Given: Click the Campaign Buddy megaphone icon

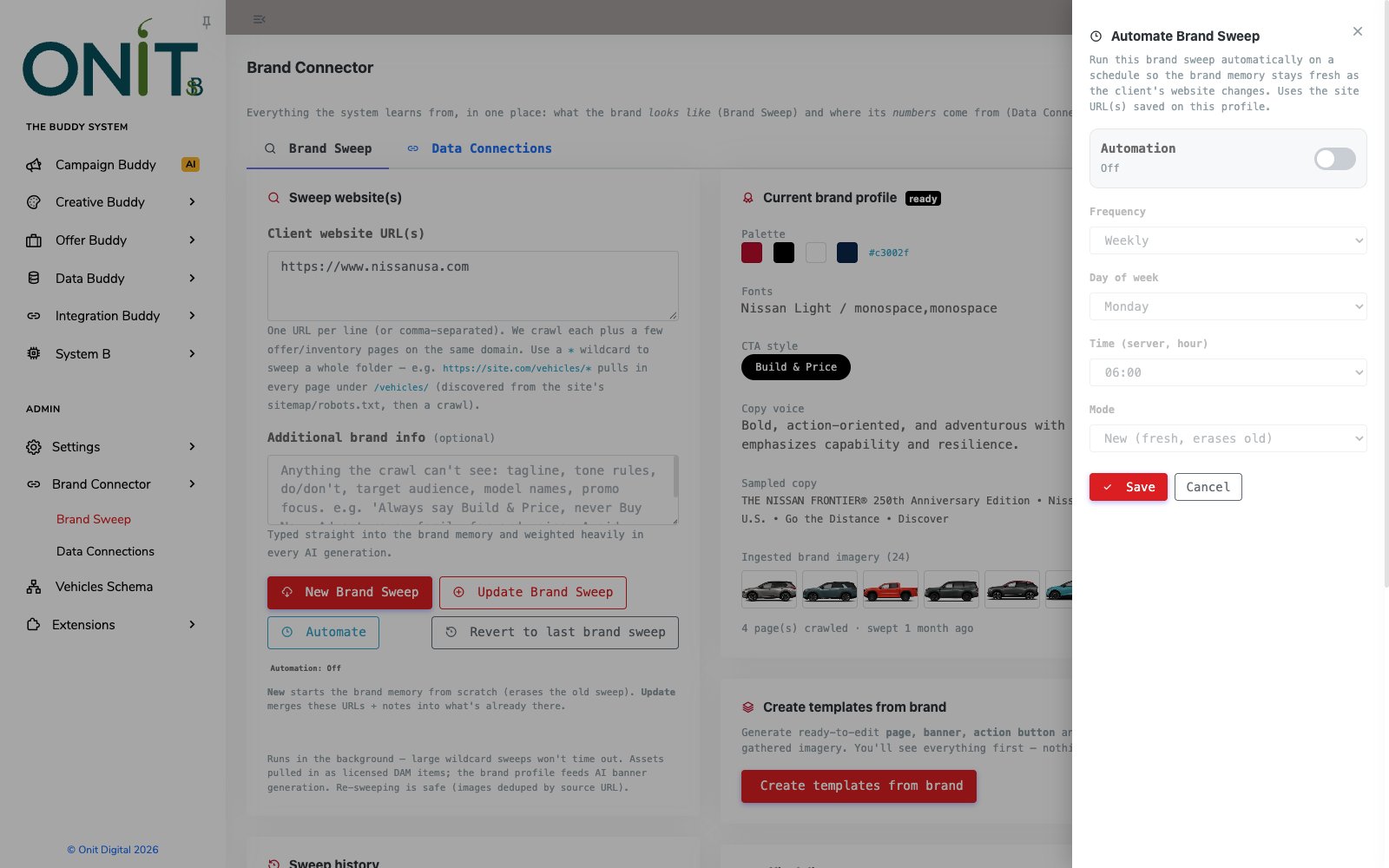Looking at the screenshot, I should pos(34,165).
